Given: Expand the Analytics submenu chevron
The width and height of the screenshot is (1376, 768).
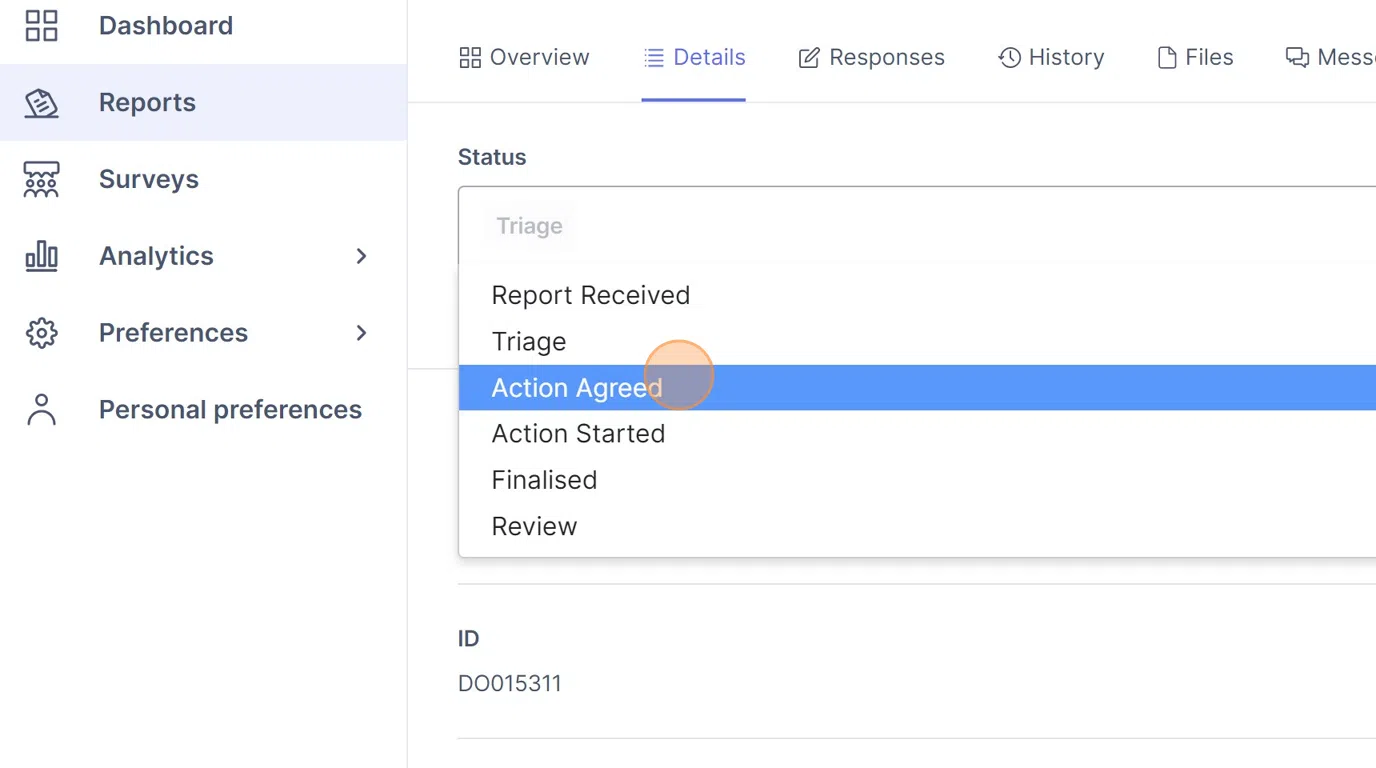Looking at the screenshot, I should click(x=362, y=256).
